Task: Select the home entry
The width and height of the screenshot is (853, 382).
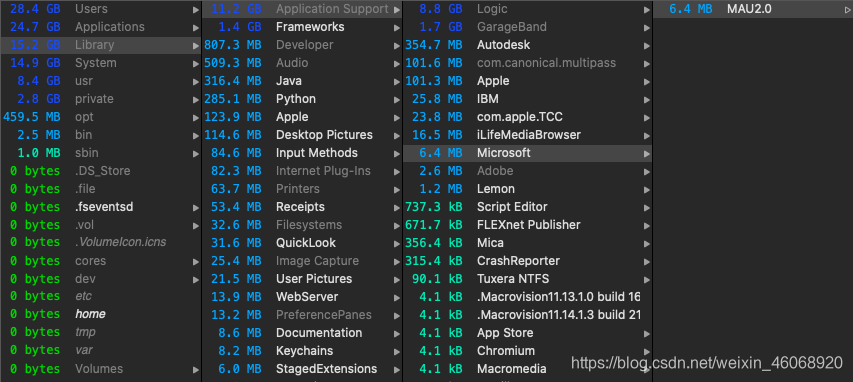Action: (x=90, y=314)
